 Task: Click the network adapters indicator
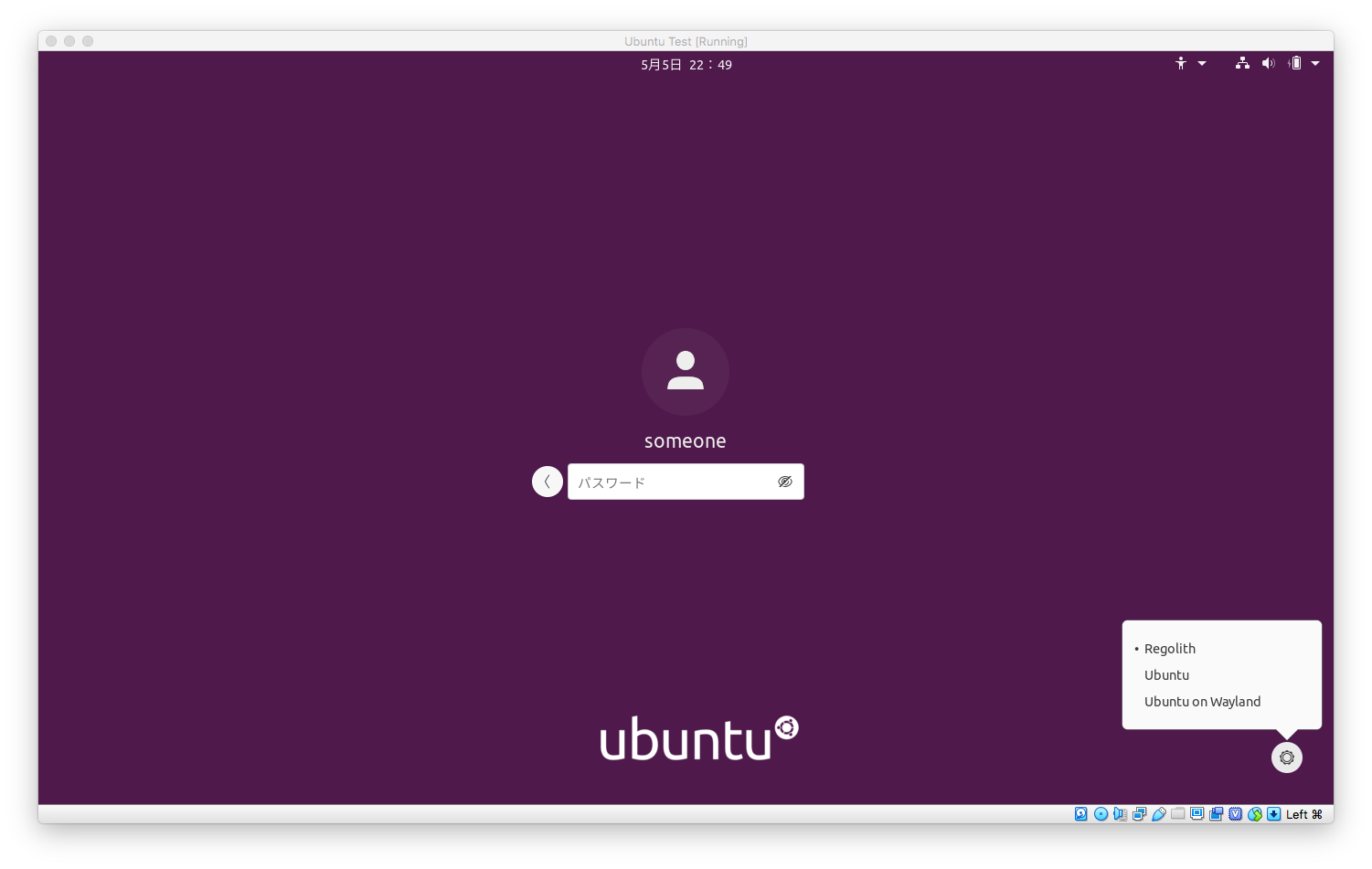coord(1139,814)
